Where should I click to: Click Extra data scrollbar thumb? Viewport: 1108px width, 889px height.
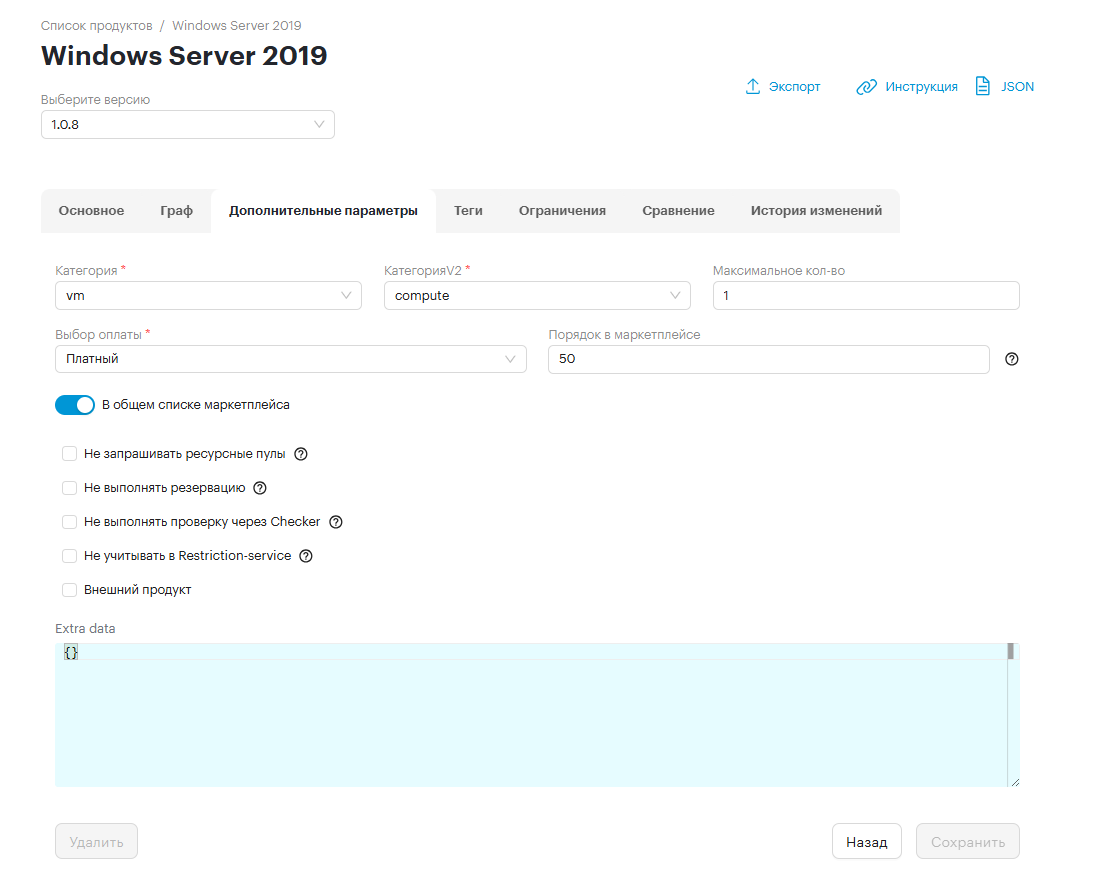coord(1010,652)
